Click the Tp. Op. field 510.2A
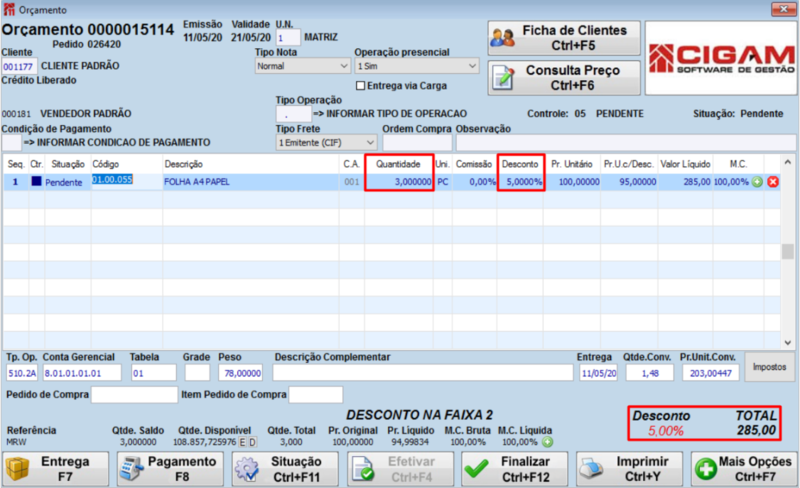This screenshot has width=800, height=488. pos(22,373)
